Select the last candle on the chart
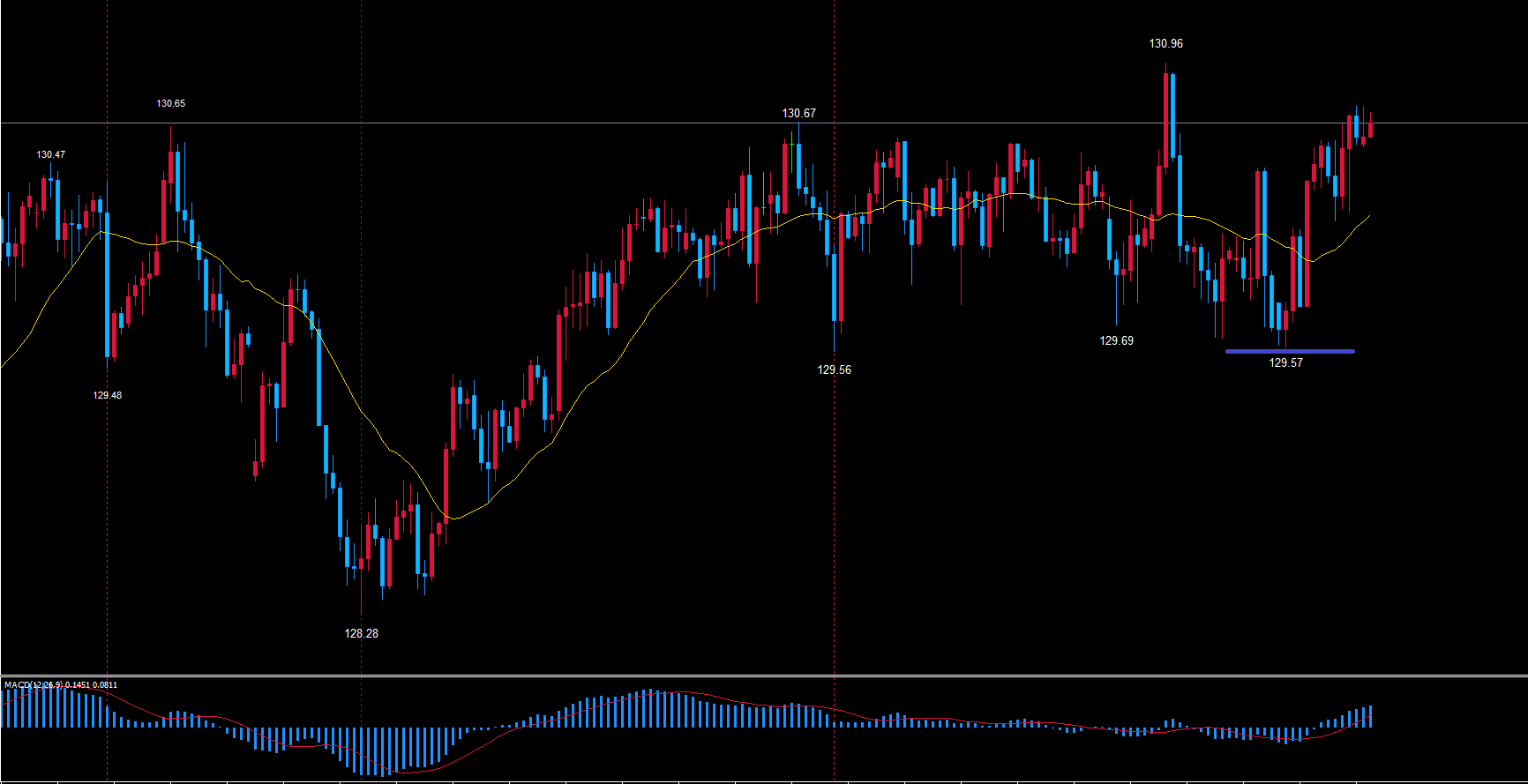The width and height of the screenshot is (1528, 784). 1370,131
